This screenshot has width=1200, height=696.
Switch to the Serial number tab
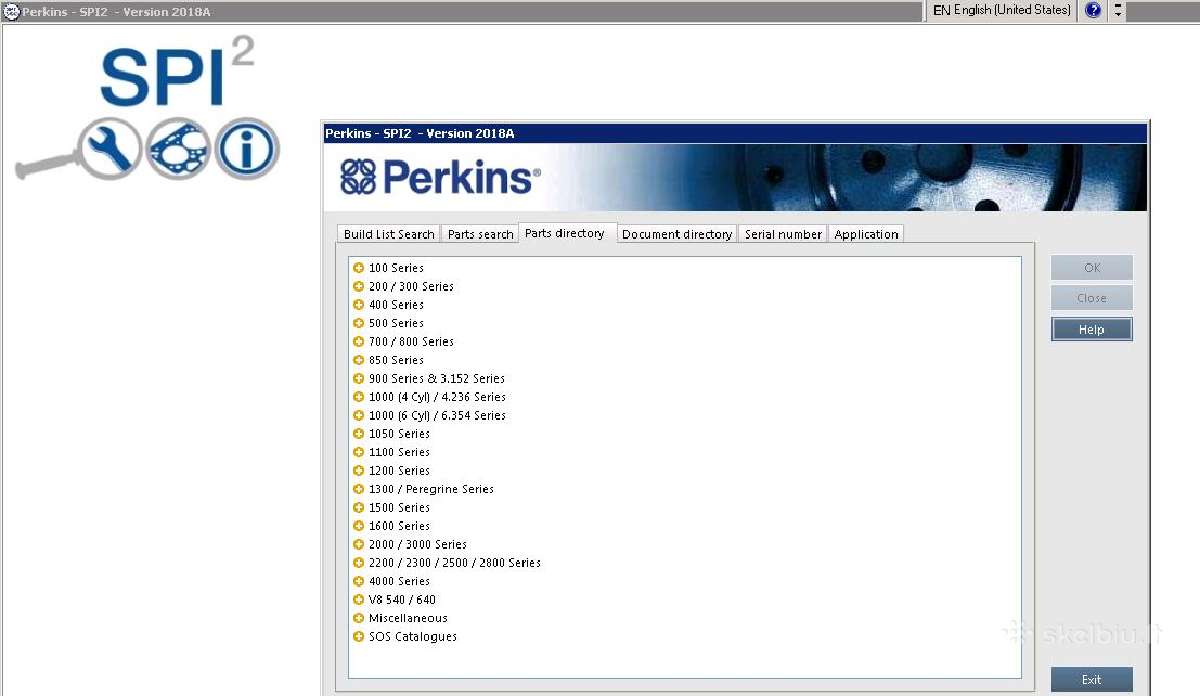[x=783, y=234]
